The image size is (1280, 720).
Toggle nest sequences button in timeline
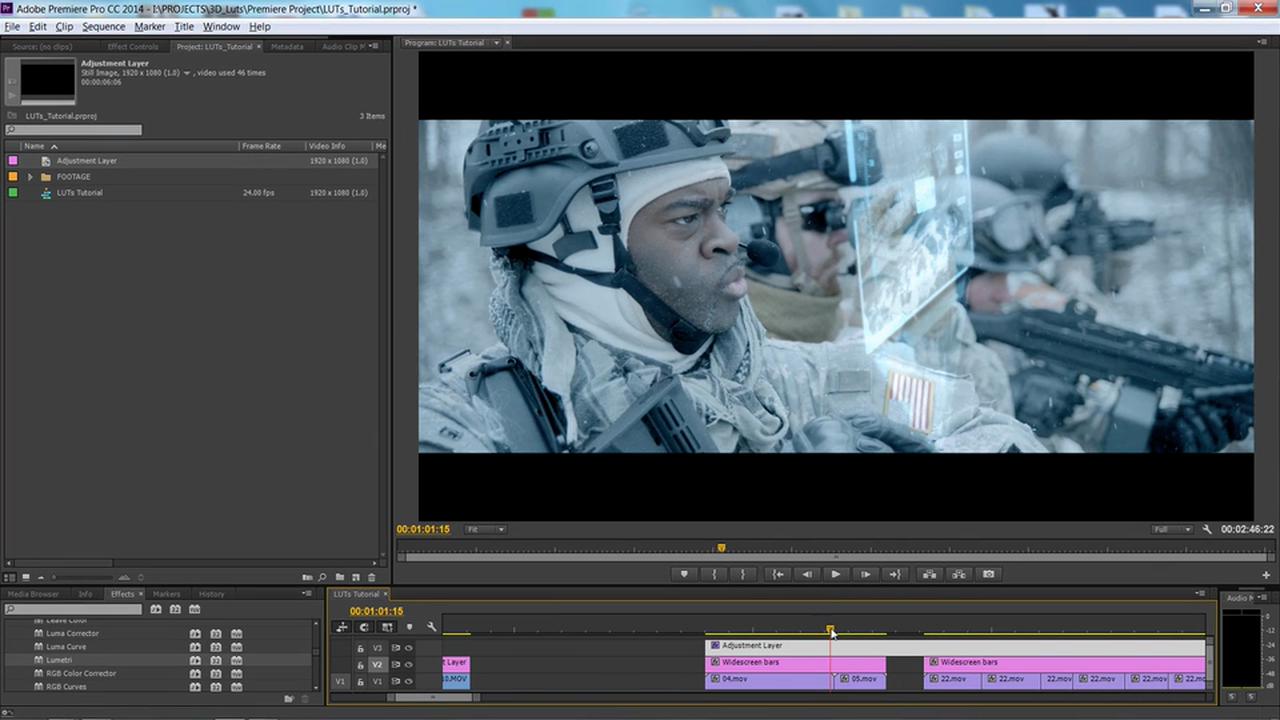point(342,627)
